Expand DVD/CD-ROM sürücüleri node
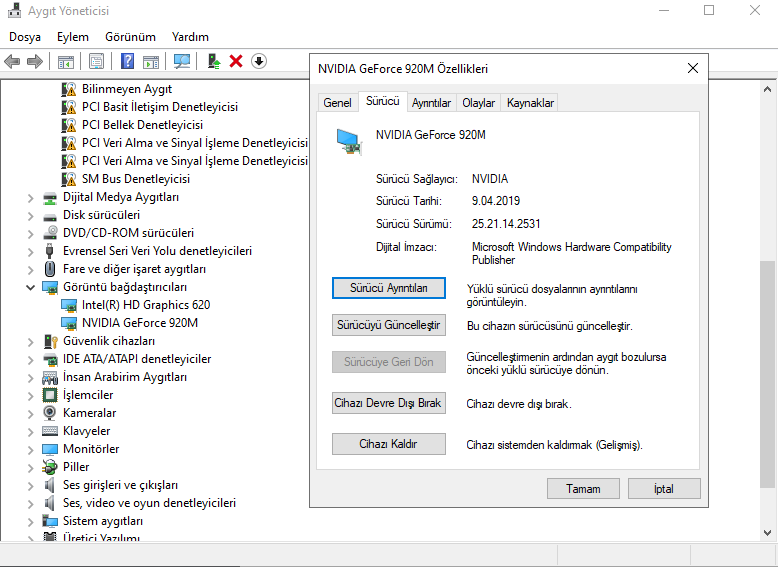The image size is (778, 567). [x=31, y=234]
